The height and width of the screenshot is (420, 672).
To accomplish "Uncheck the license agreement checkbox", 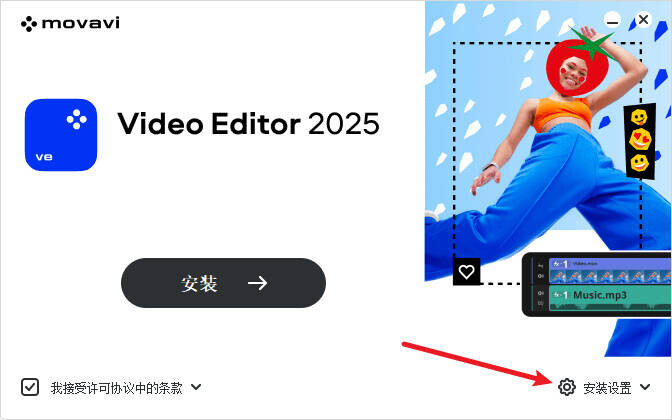I will [x=30, y=387].
